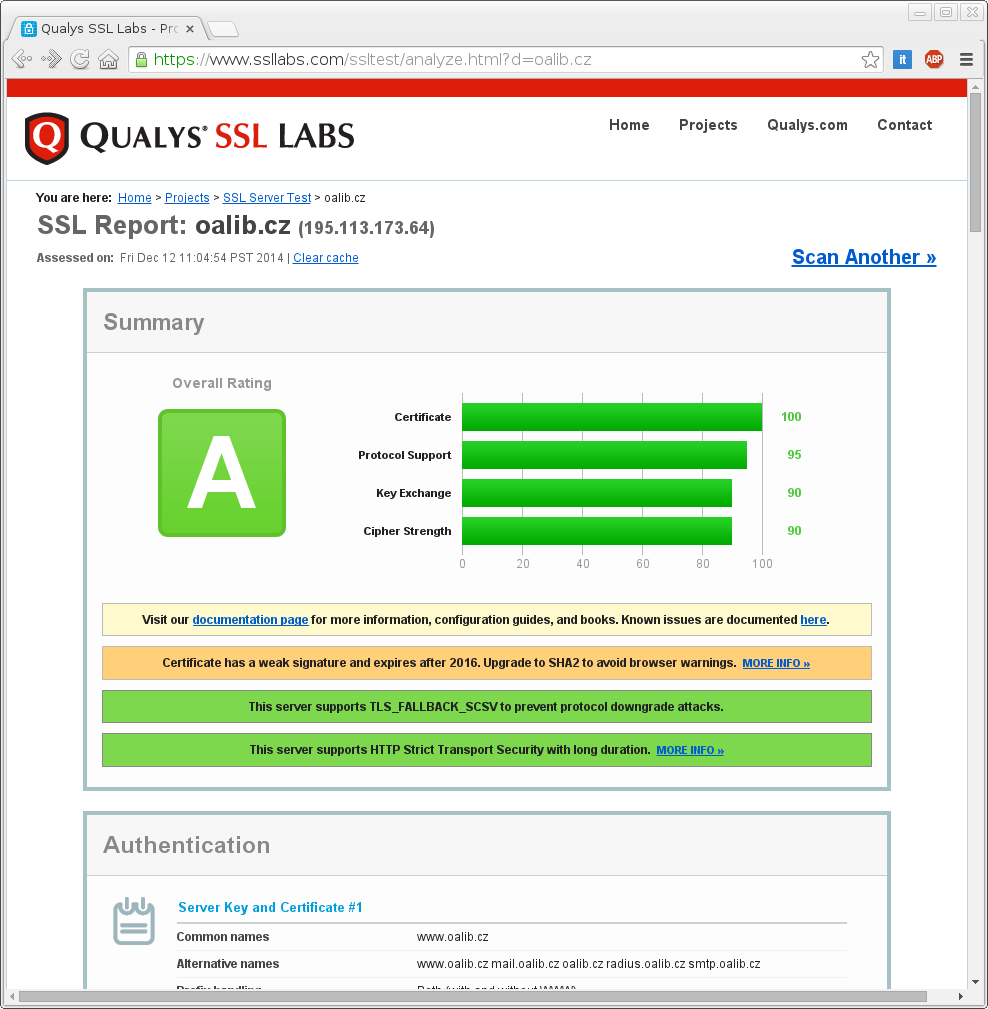This screenshot has height=1009, width=988.
Task: Click the Certificate score value 100
Action: [x=791, y=417]
